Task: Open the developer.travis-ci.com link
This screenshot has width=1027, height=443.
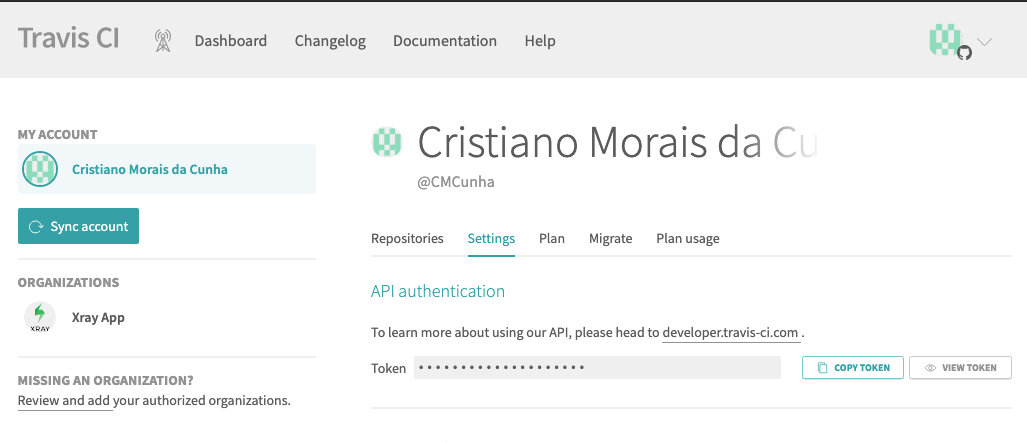Action: (x=731, y=333)
